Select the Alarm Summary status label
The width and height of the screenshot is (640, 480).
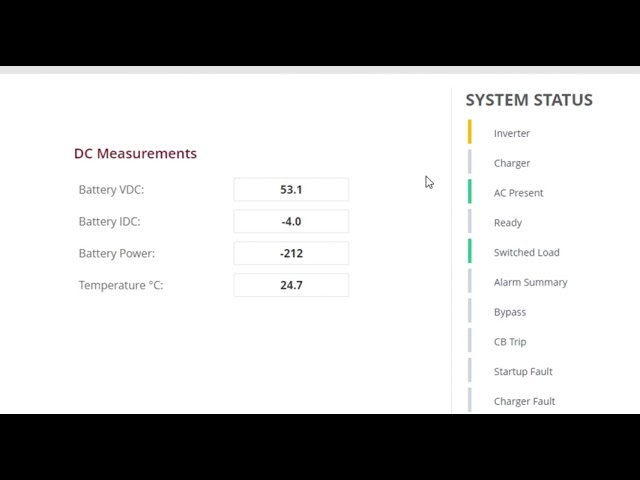[x=530, y=282]
